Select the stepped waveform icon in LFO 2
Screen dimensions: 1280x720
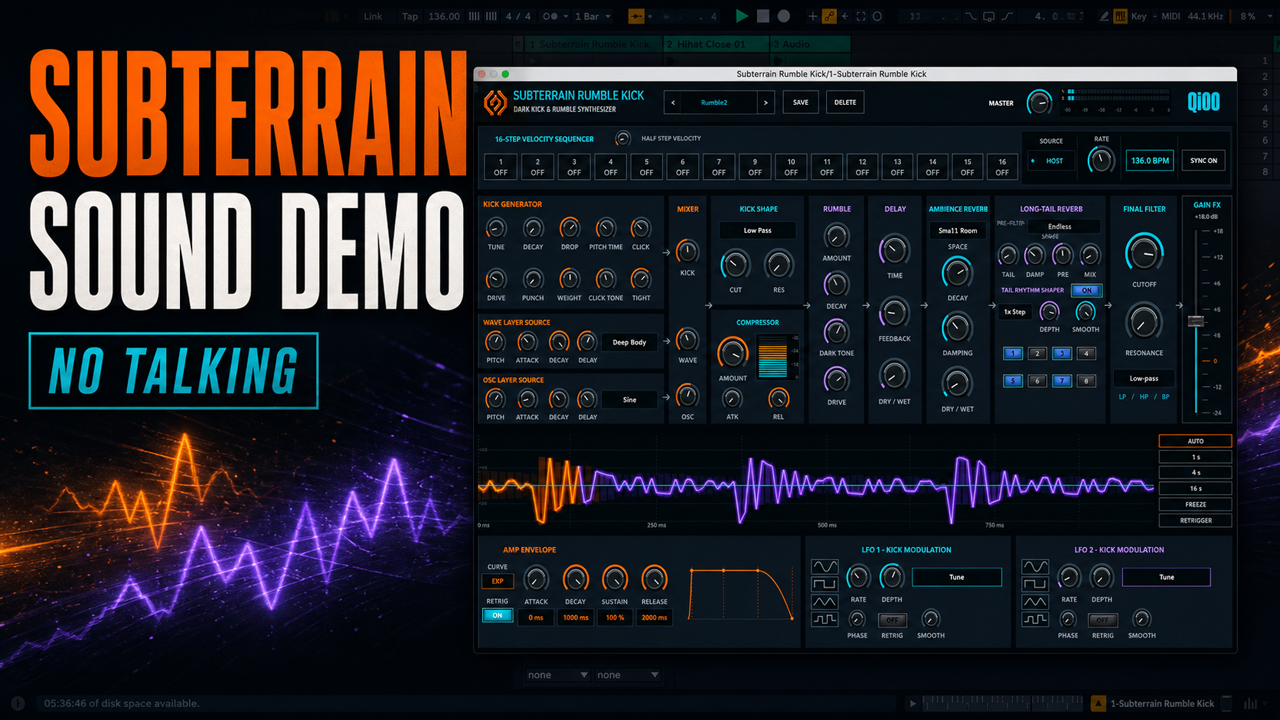[x=1035, y=620]
